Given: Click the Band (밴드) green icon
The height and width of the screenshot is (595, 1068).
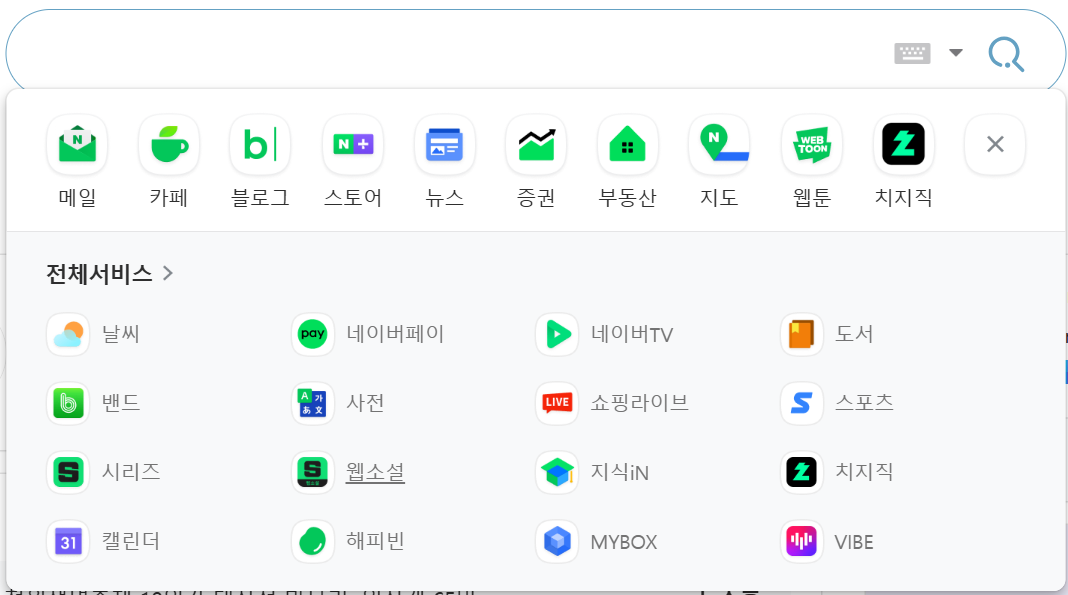Looking at the screenshot, I should pos(68,403).
